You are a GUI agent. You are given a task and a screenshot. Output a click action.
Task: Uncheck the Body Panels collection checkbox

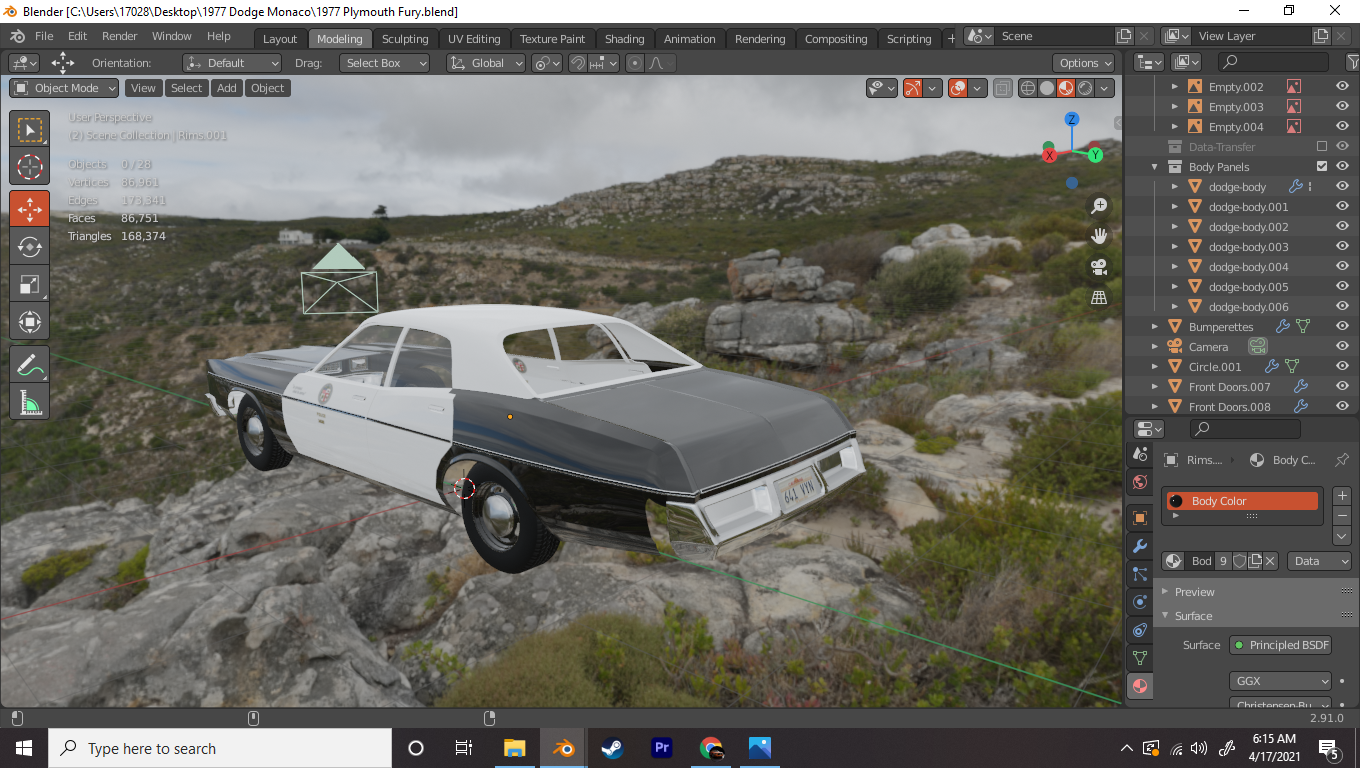point(1322,167)
